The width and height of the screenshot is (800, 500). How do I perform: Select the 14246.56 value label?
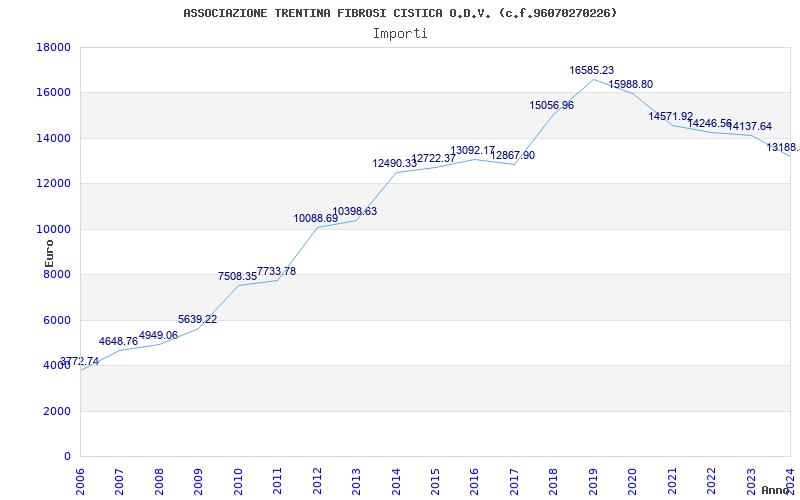coord(710,123)
